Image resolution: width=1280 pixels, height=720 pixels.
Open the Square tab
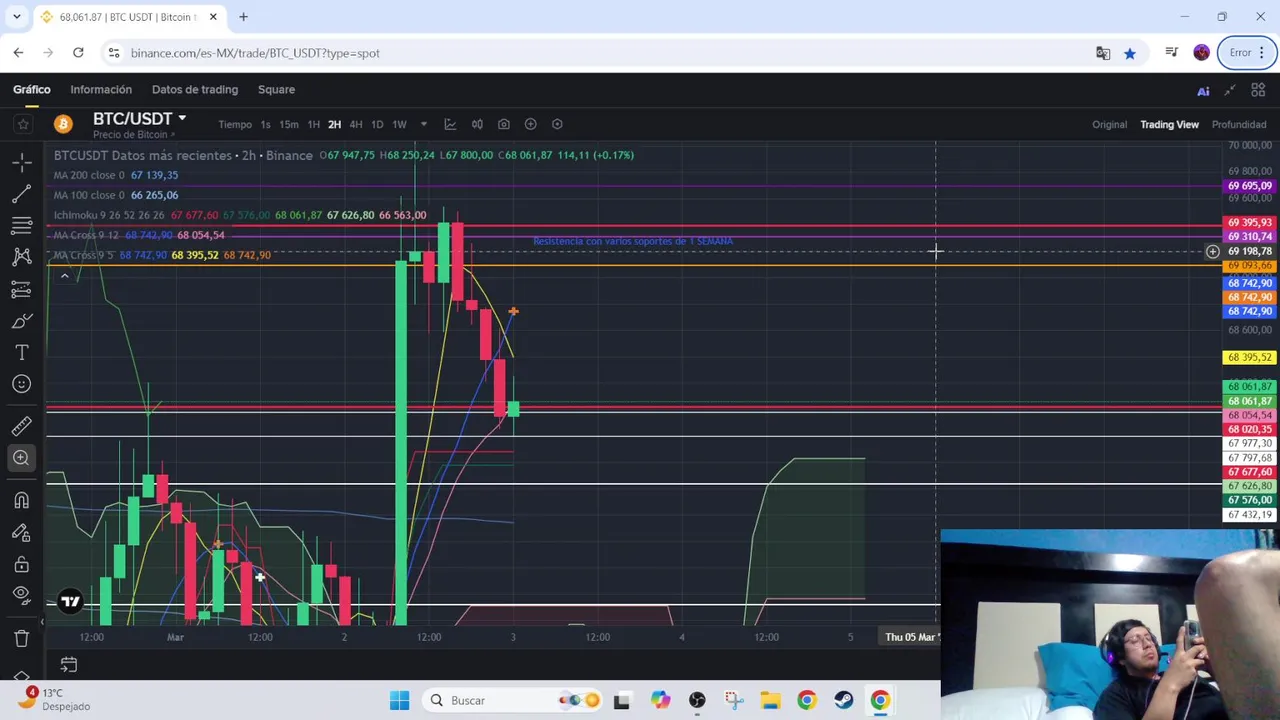(x=276, y=90)
